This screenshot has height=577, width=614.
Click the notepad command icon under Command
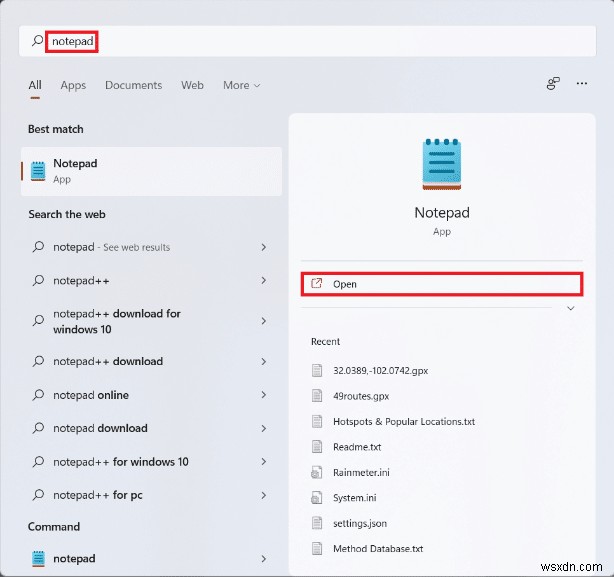tap(38, 559)
